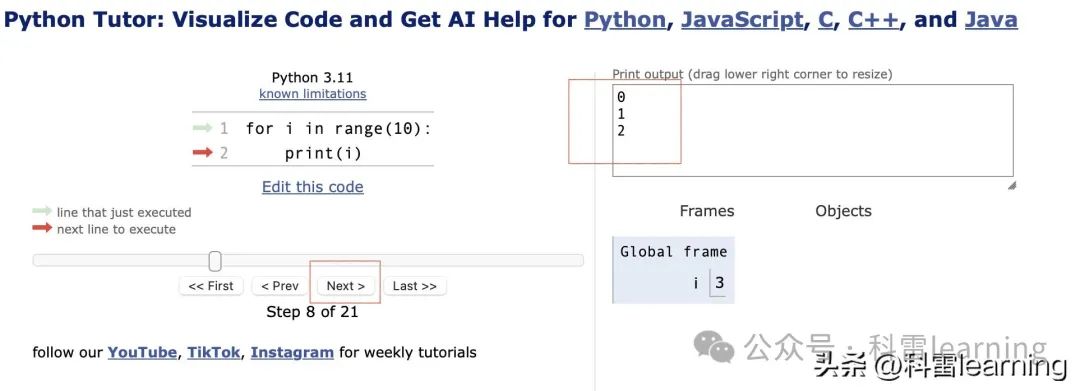Viewport: 1080px width, 391px height.
Task: Jump to end with Last >> button
Action: [x=415, y=286]
